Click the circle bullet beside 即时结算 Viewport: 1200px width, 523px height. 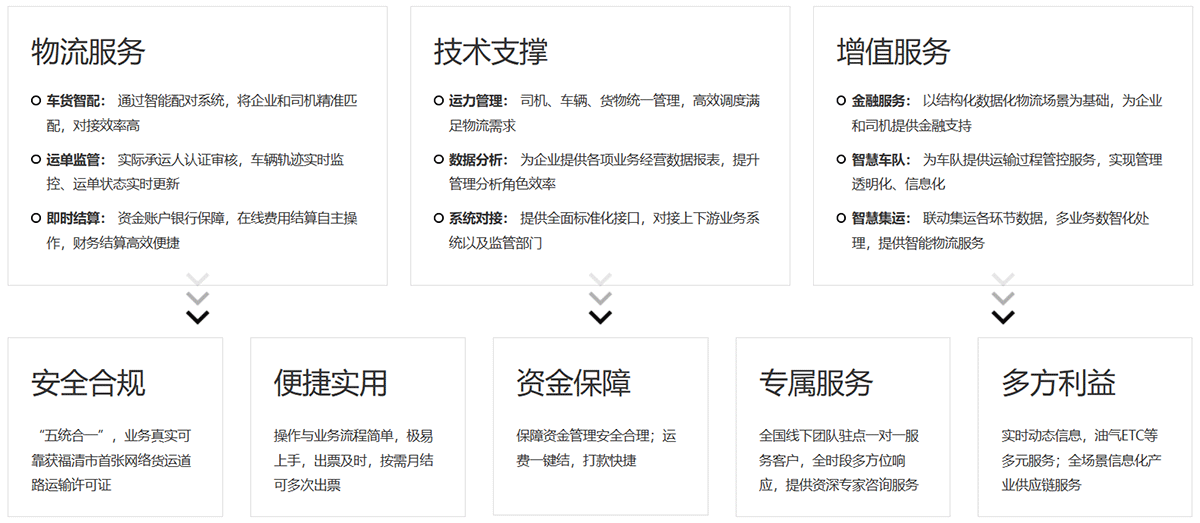pyautogui.click(x=37, y=217)
